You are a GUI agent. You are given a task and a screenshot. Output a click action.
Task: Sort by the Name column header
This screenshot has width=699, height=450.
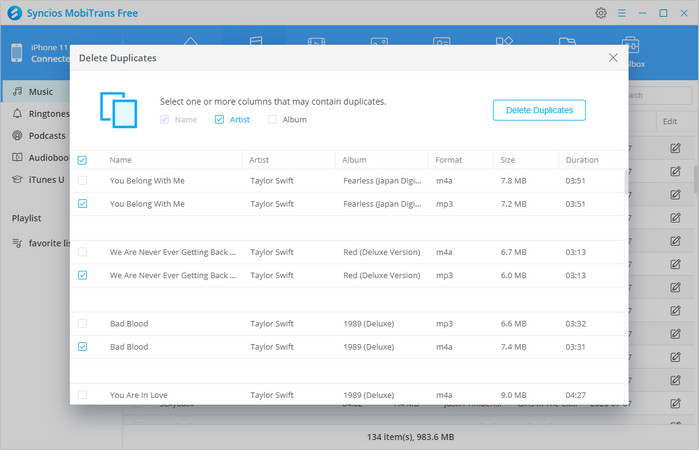tap(120, 160)
